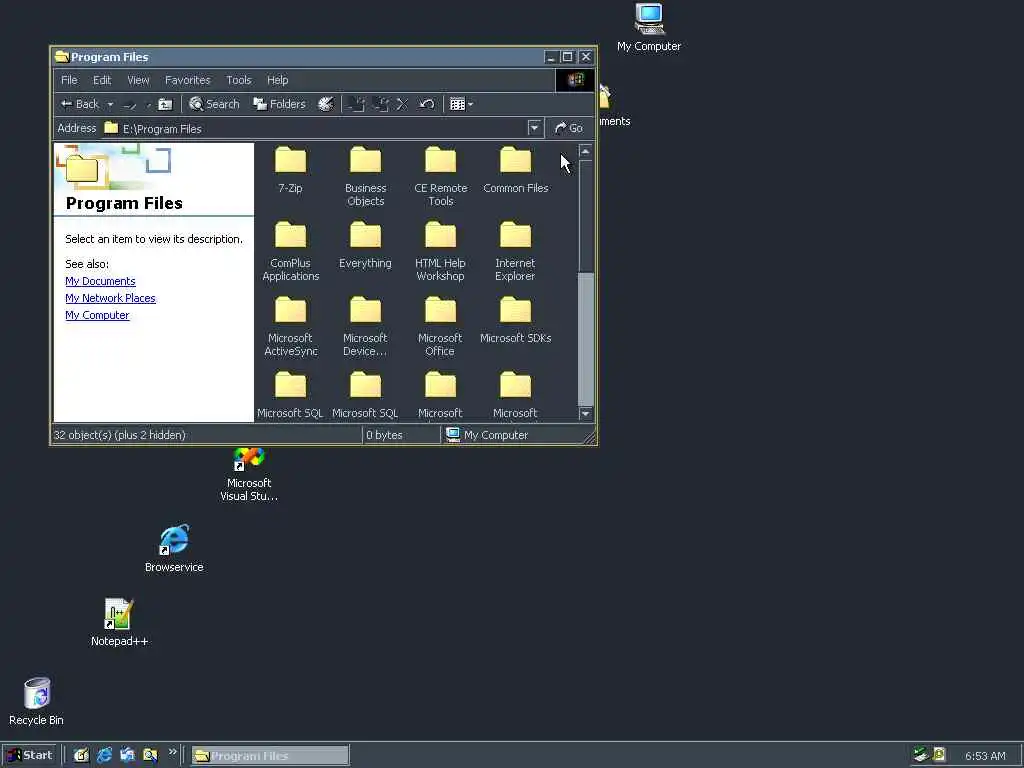Launch Outlook Express from quick launch
The image size is (1024, 768).
[127, 756]
